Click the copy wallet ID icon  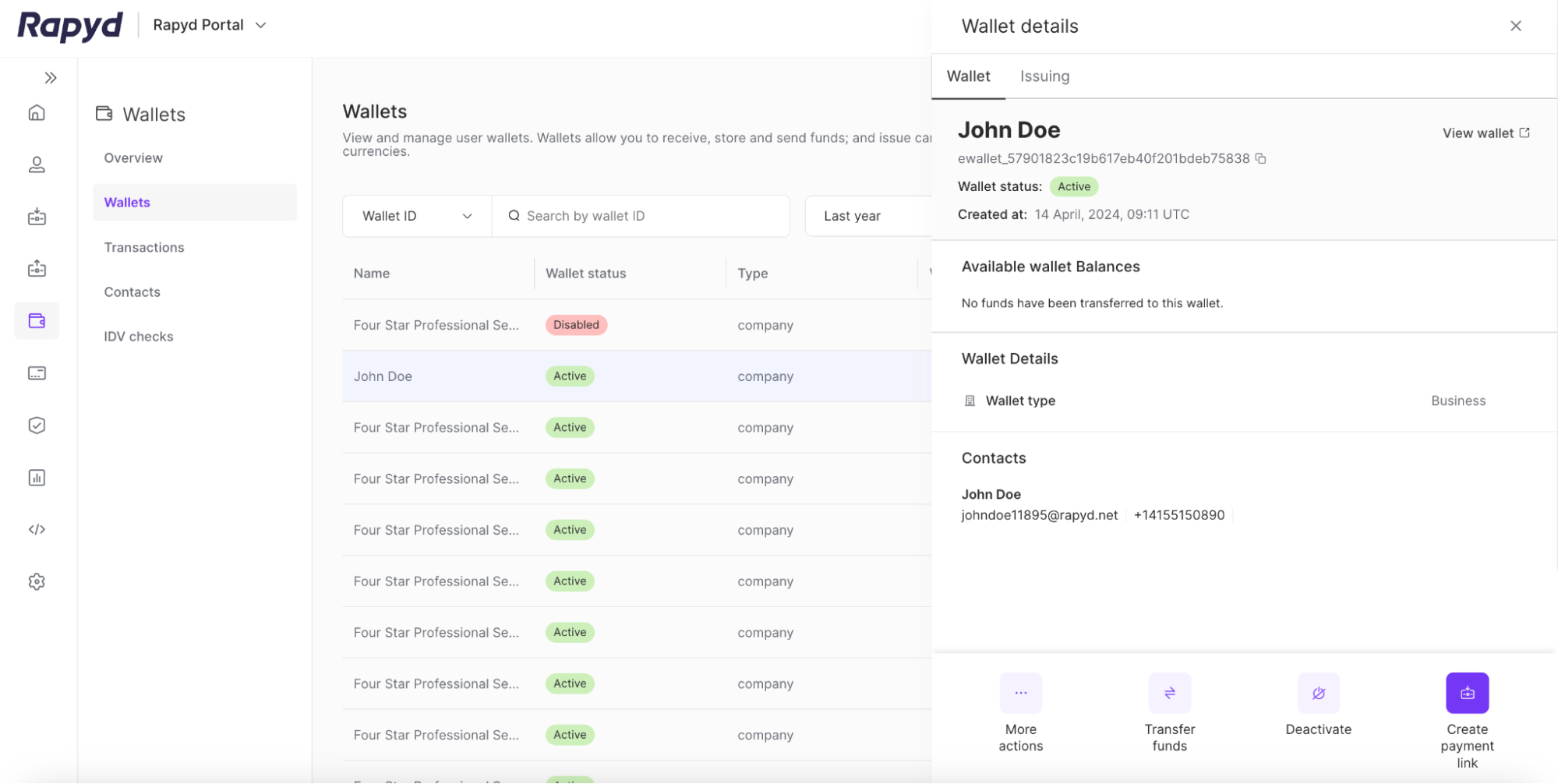pos(1260,158)
